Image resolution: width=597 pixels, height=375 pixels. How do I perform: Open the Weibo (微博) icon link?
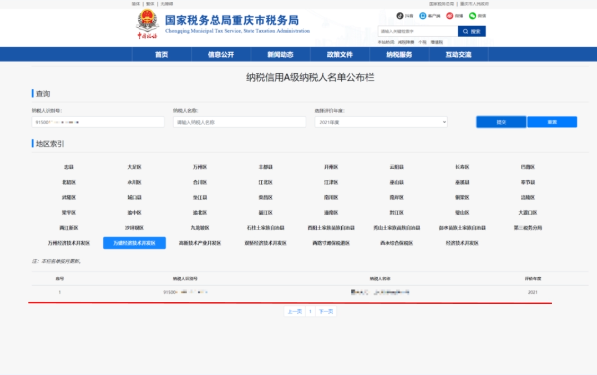coord(454,16)
